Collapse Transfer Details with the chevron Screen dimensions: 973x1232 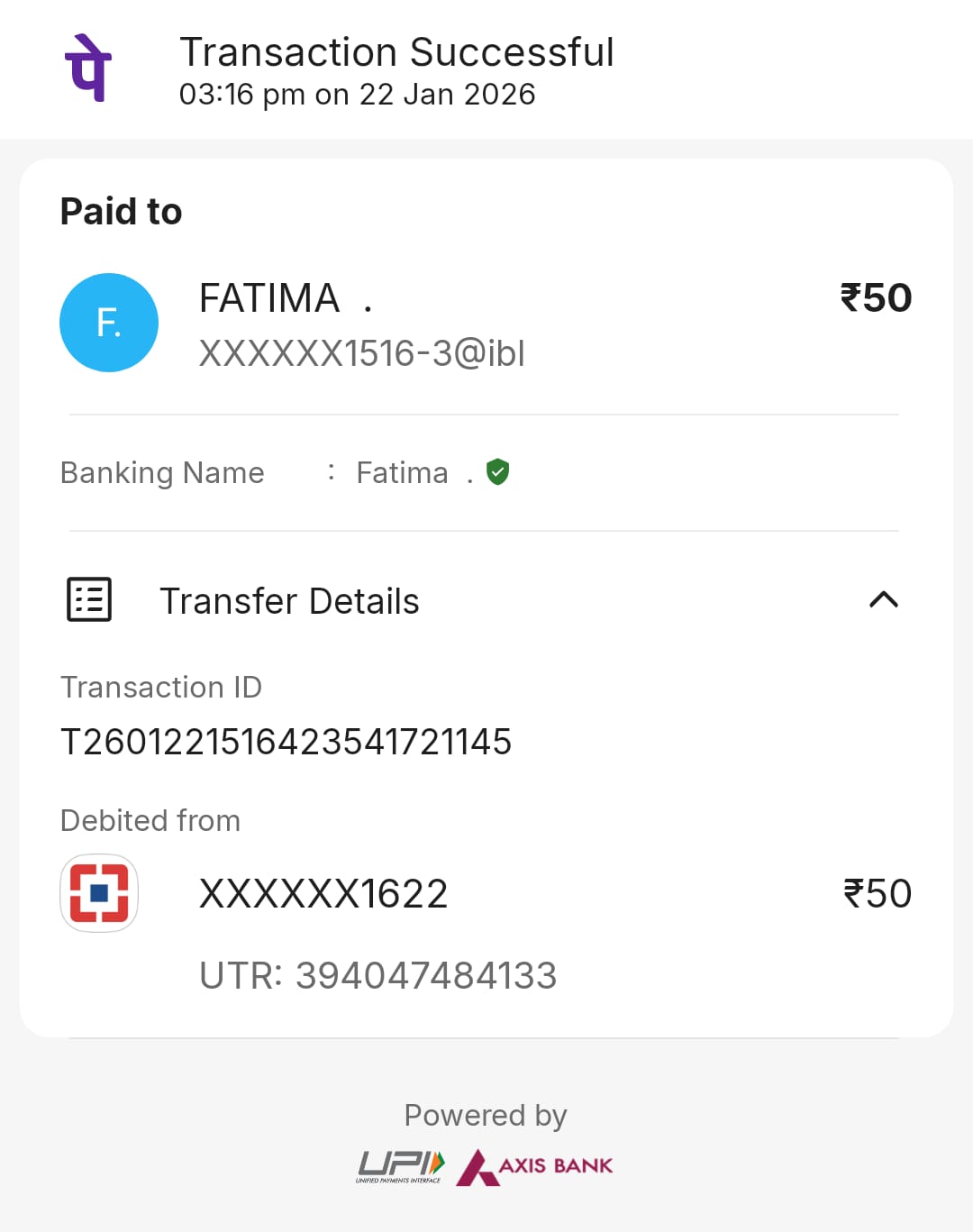pyautogui.click(x=883, y=599)
